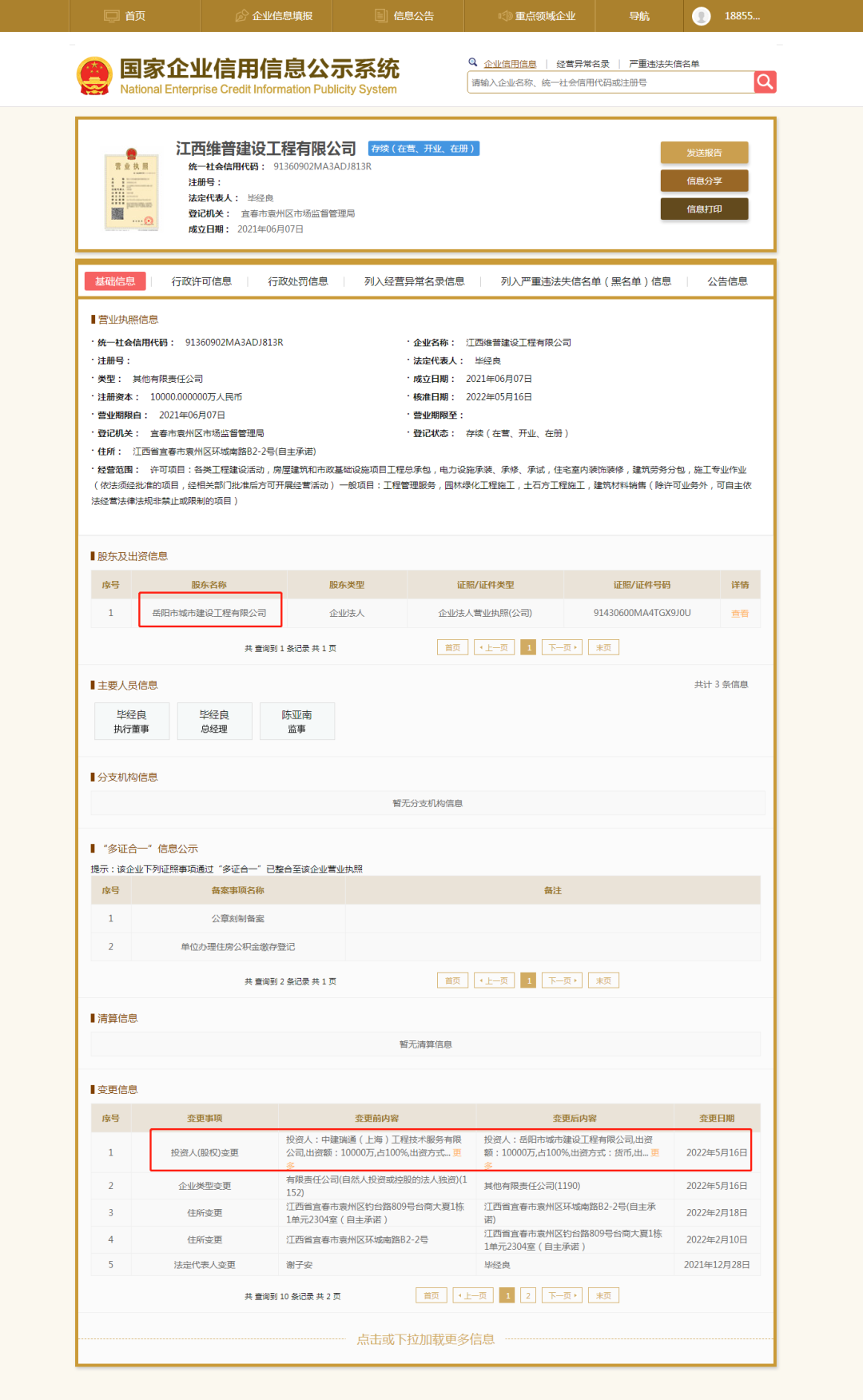Click 上一页 in shareholder table pagination
This screenshot has width=863, height=1400.
click(495, 647)
